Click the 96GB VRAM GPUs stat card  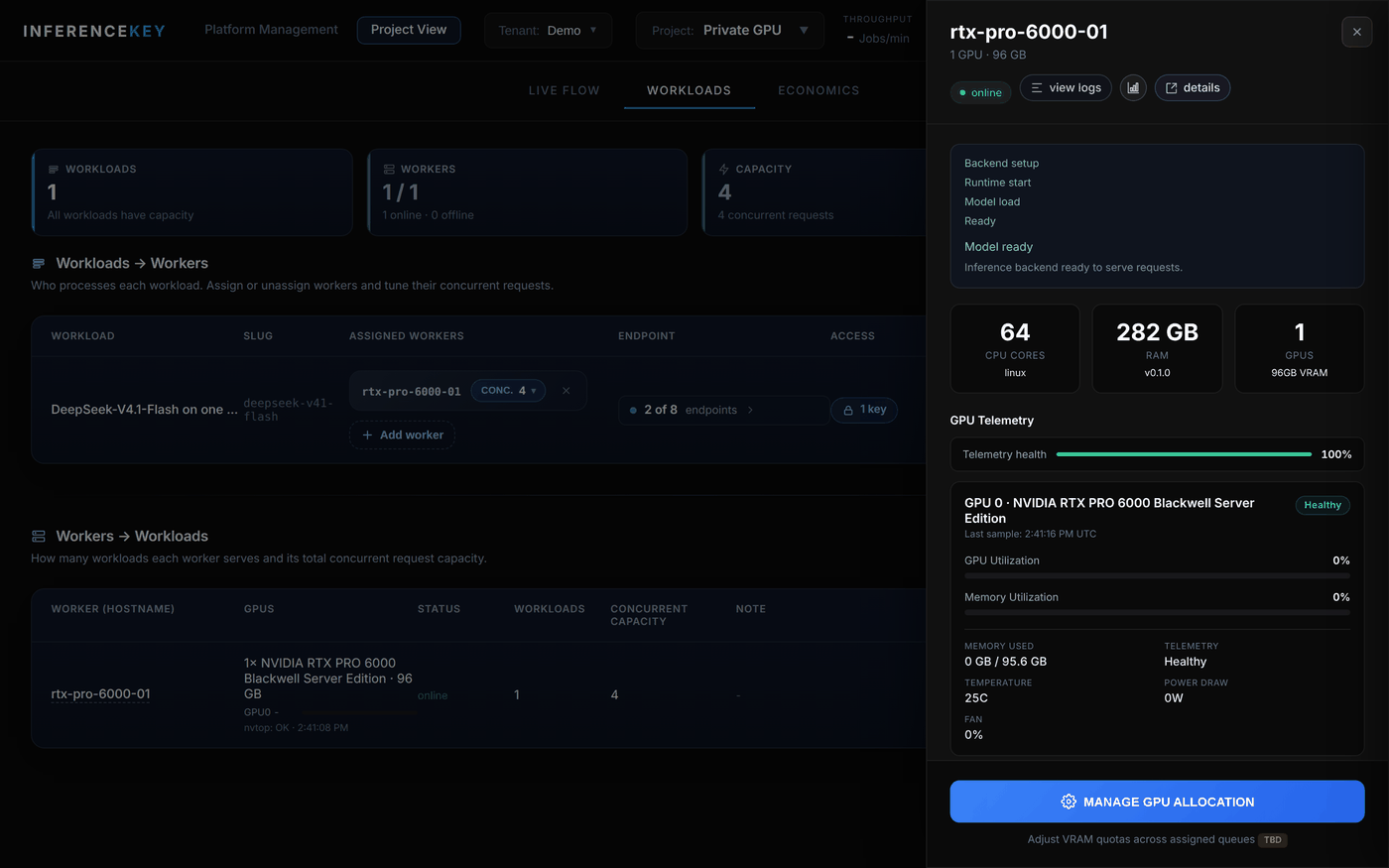coord(1299,348)
